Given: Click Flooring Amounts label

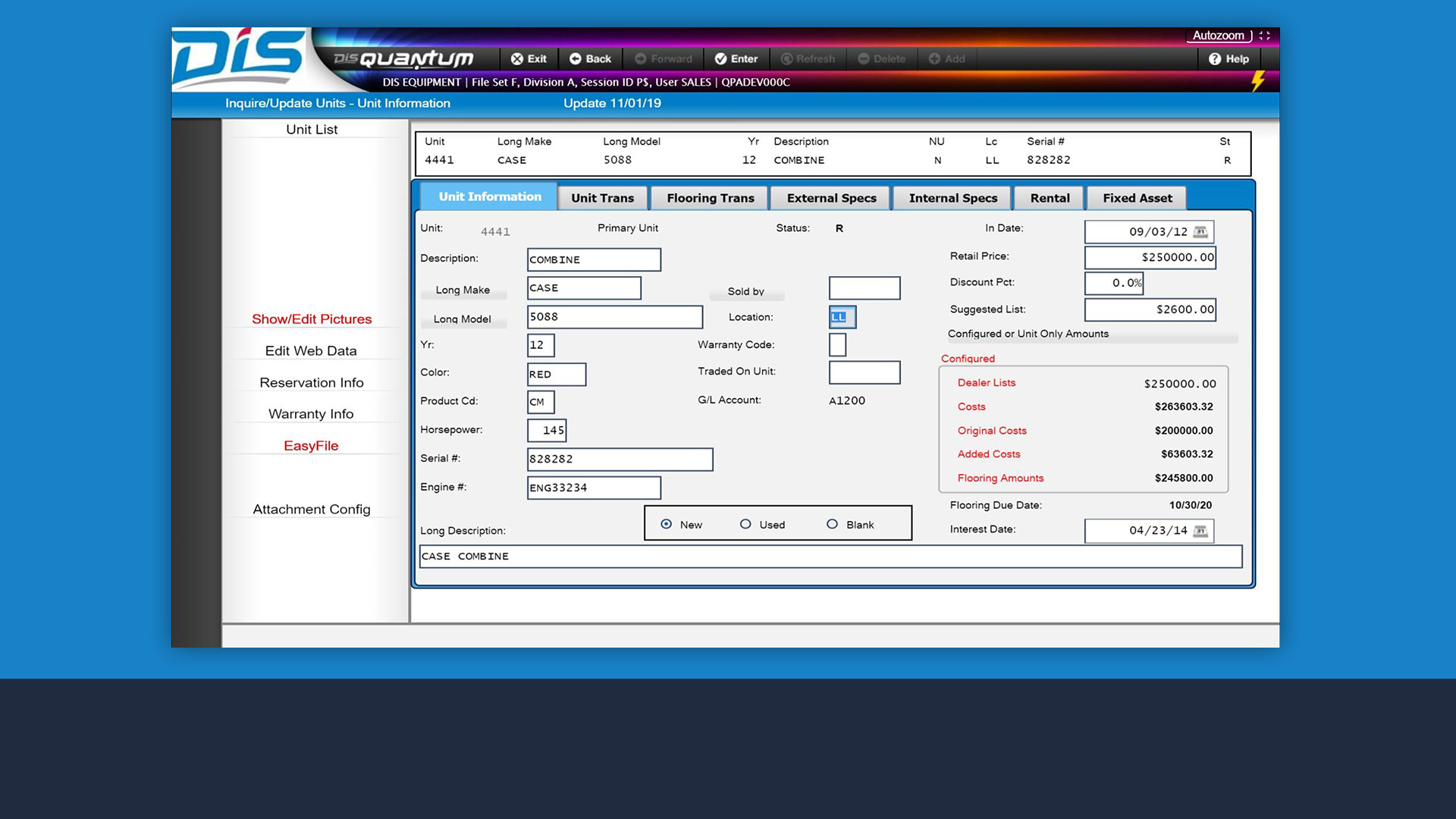Looking at the screenshot, I should (x=1000, y=479).
